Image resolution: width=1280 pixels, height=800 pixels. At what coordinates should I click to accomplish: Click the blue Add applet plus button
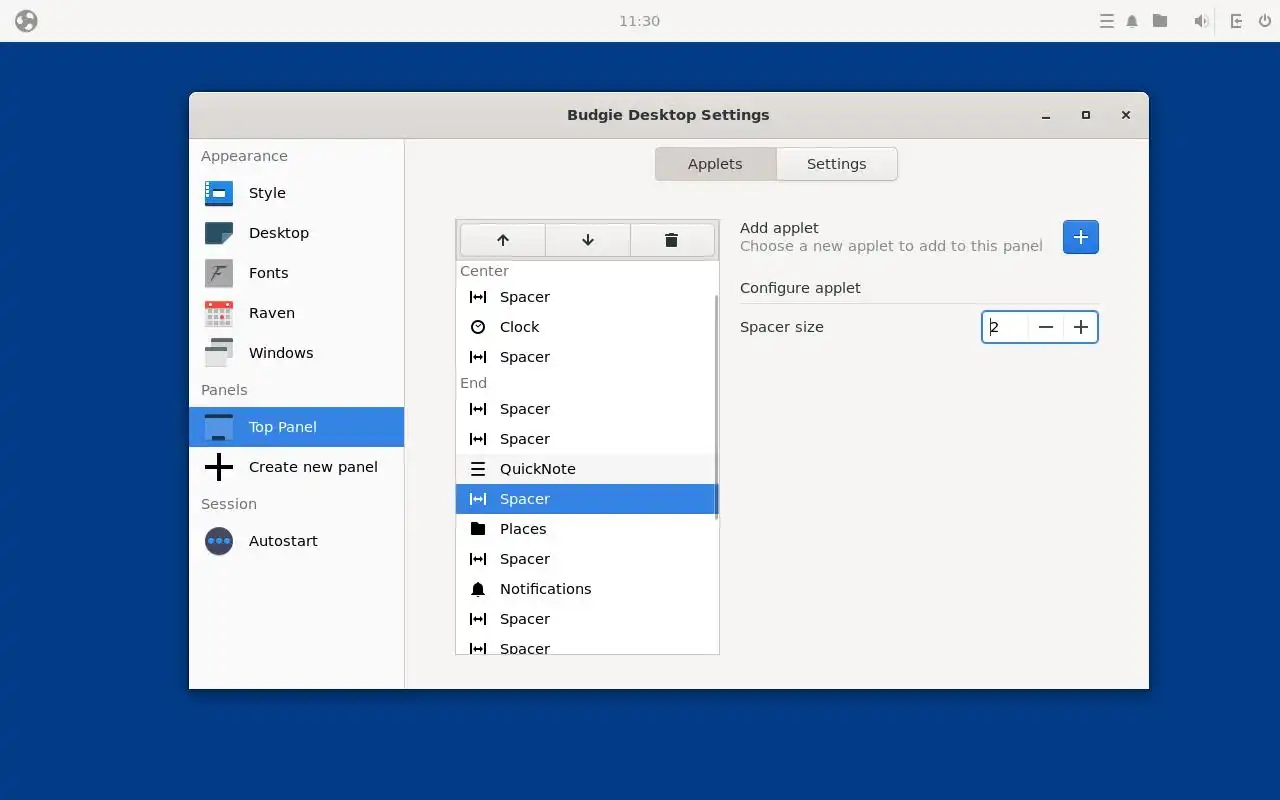coord(1081,237)
